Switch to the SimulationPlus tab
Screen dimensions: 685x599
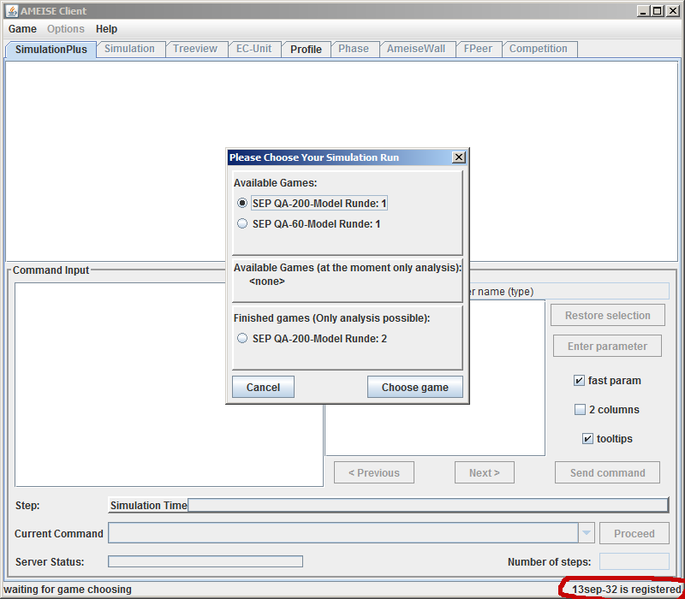coord(51,49)
